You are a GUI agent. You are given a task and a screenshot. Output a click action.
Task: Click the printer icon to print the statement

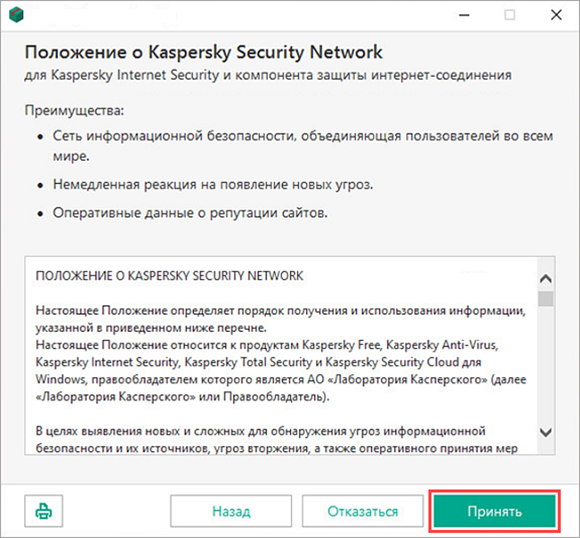[x=44, y=511]
